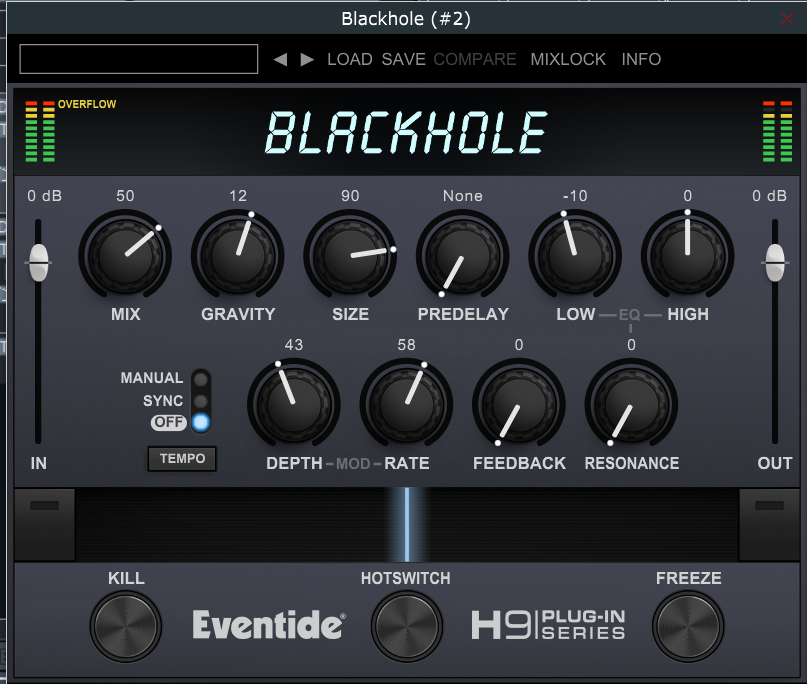Screen dimensions: 807x684
Task: Click the MIX knob
Action: pyautogui.click(x=125, y=255)
